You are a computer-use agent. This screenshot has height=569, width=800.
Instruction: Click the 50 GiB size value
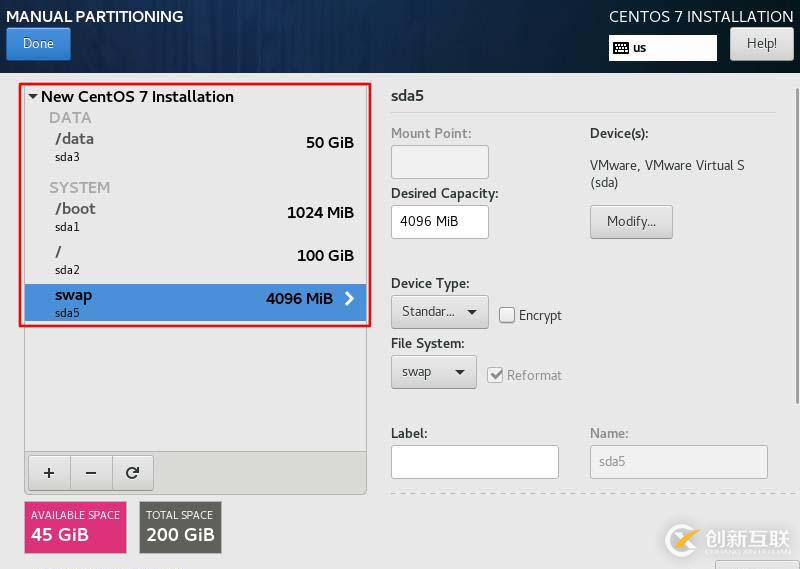(330, 142)
